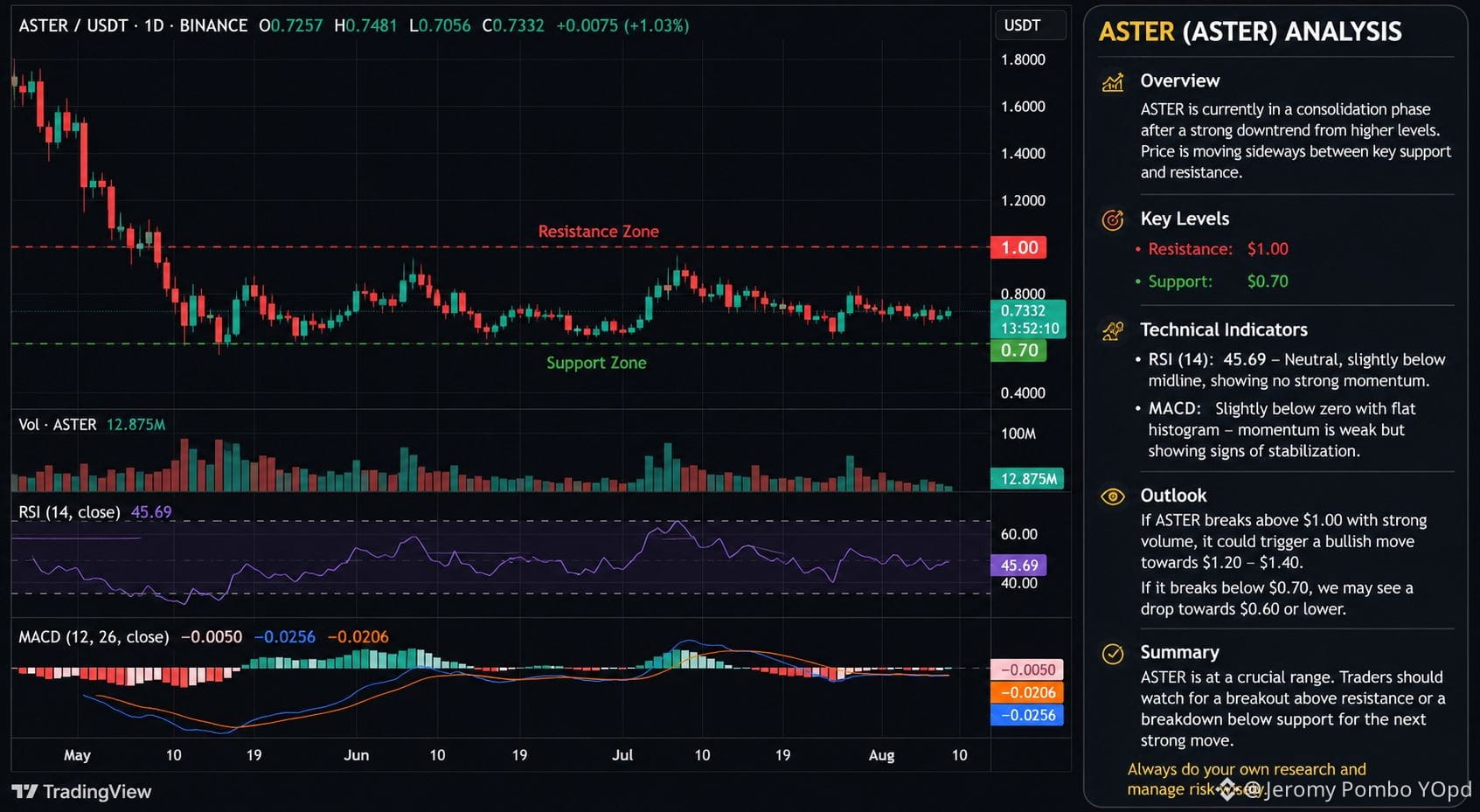The height and width of the screenshot is (812, 1480).
Task: Select the 1D timeframe label
Action: click(154, 25)
